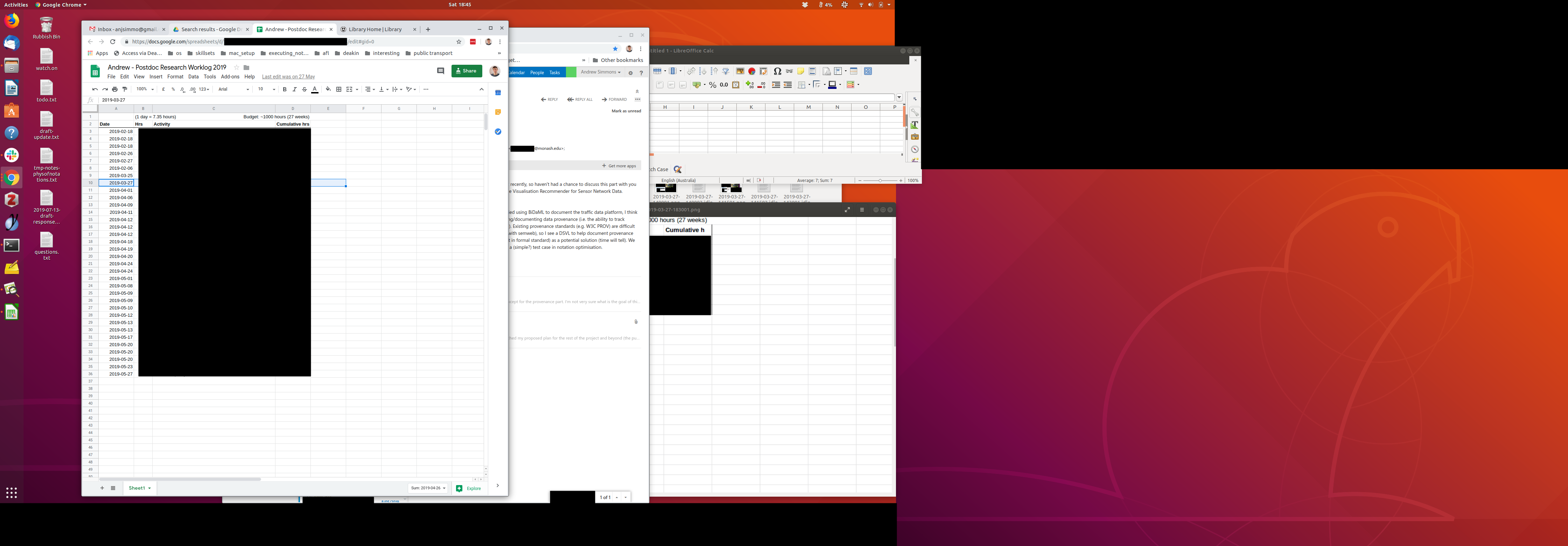
Task: Click the AutoFilter funnel icon in Calc
Action: point(726,71)
